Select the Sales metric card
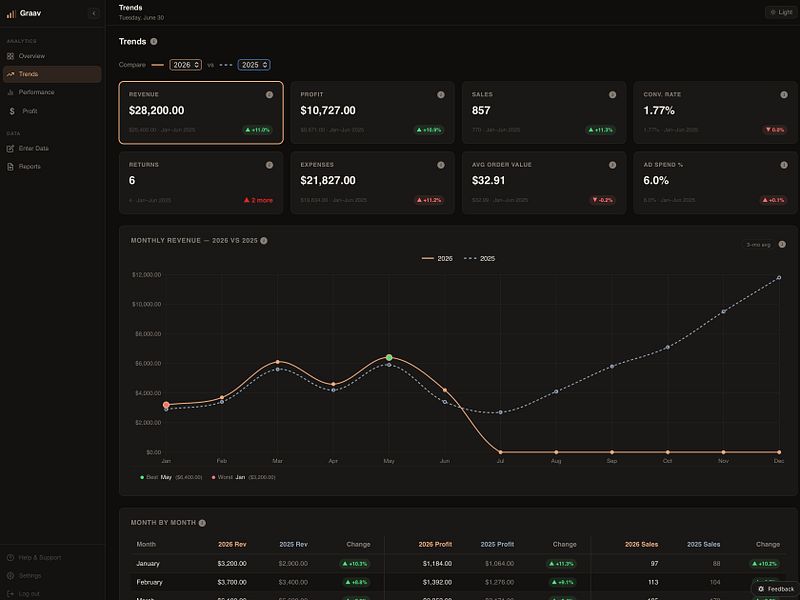The height and width of the screenshot is (600, 800). [544, 113]
